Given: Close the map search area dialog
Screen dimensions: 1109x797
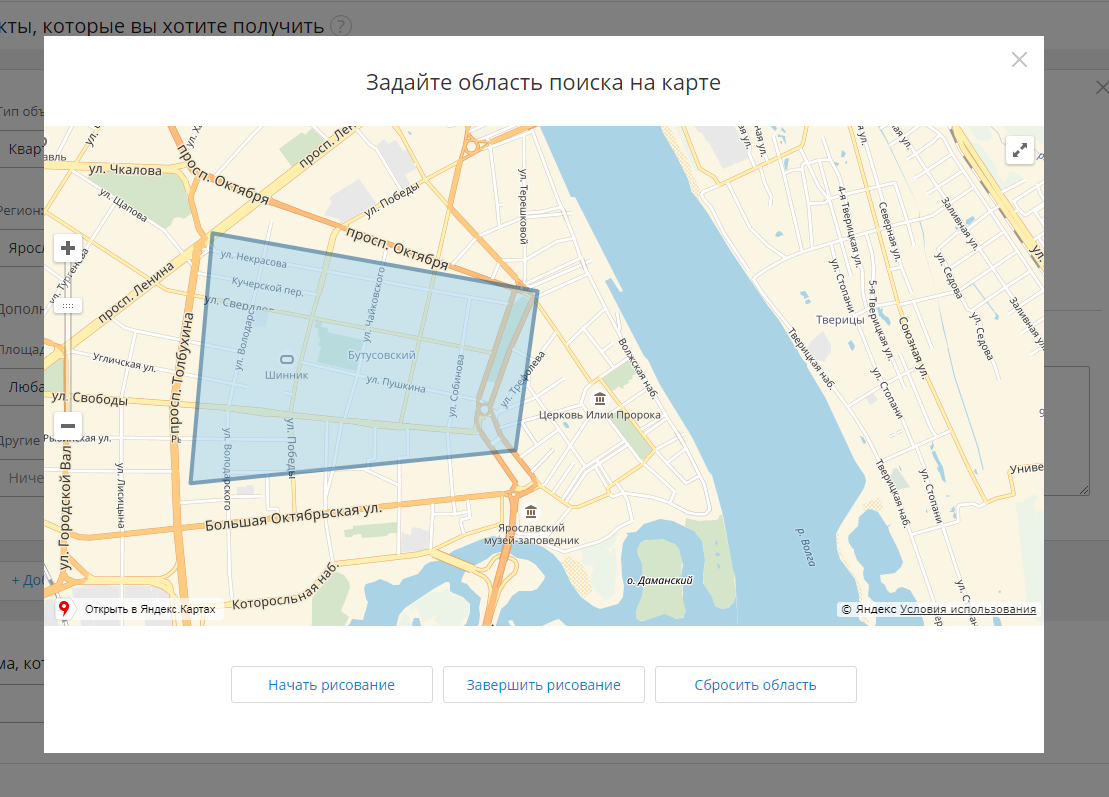Looking at the screenshot, I should 1019,60.
